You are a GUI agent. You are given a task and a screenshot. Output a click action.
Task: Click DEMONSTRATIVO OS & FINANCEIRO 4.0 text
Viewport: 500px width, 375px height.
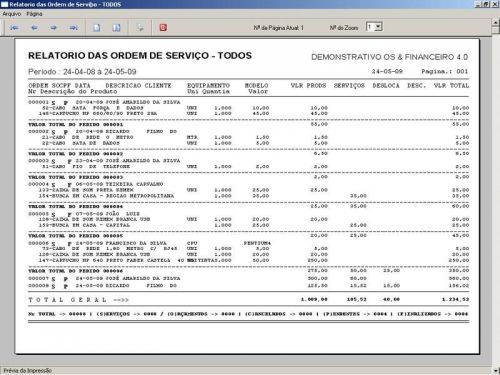[389, 57]
